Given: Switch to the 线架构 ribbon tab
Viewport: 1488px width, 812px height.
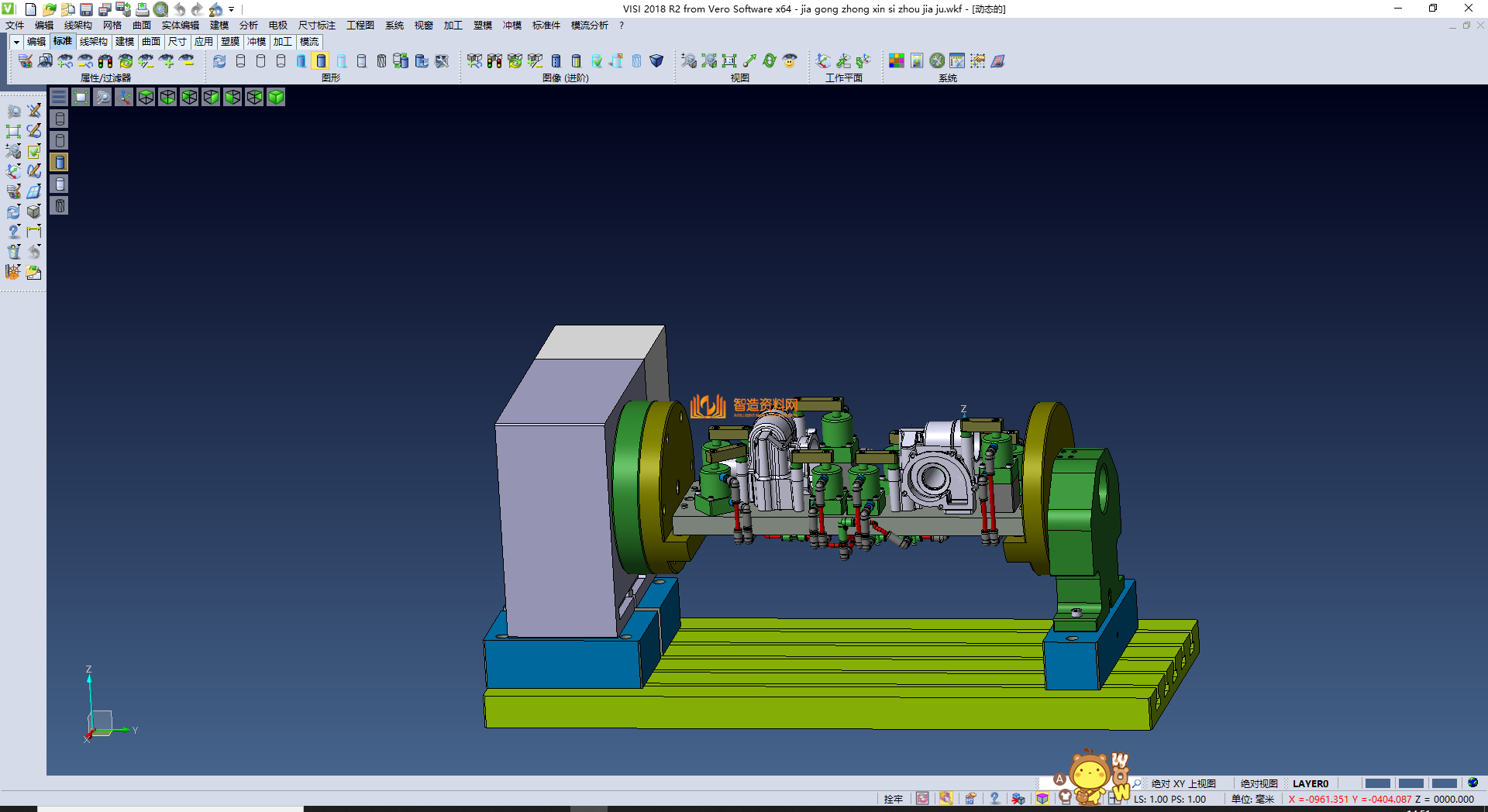Looking at the screenshot, I should [93, 42].
